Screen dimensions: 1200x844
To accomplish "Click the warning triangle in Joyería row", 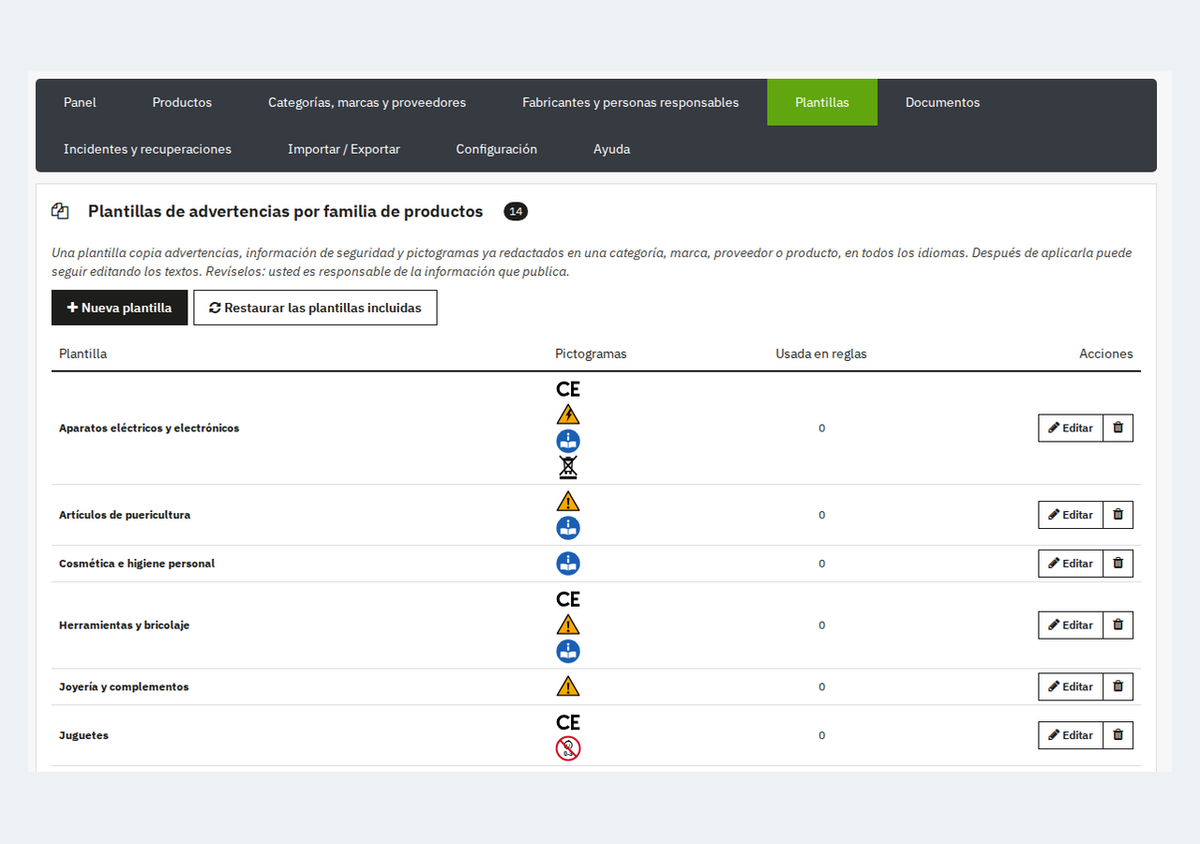I will click(x=568, y=687).
